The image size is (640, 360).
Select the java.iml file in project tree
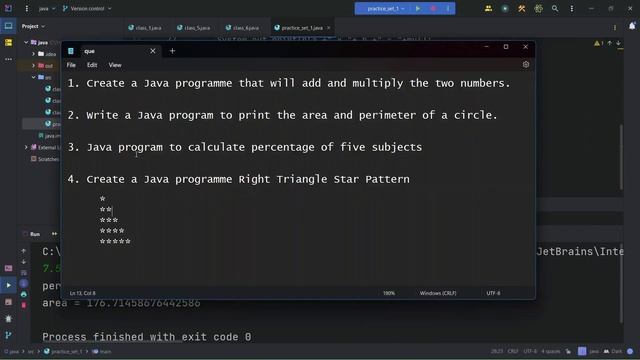[x=49, y=136]
